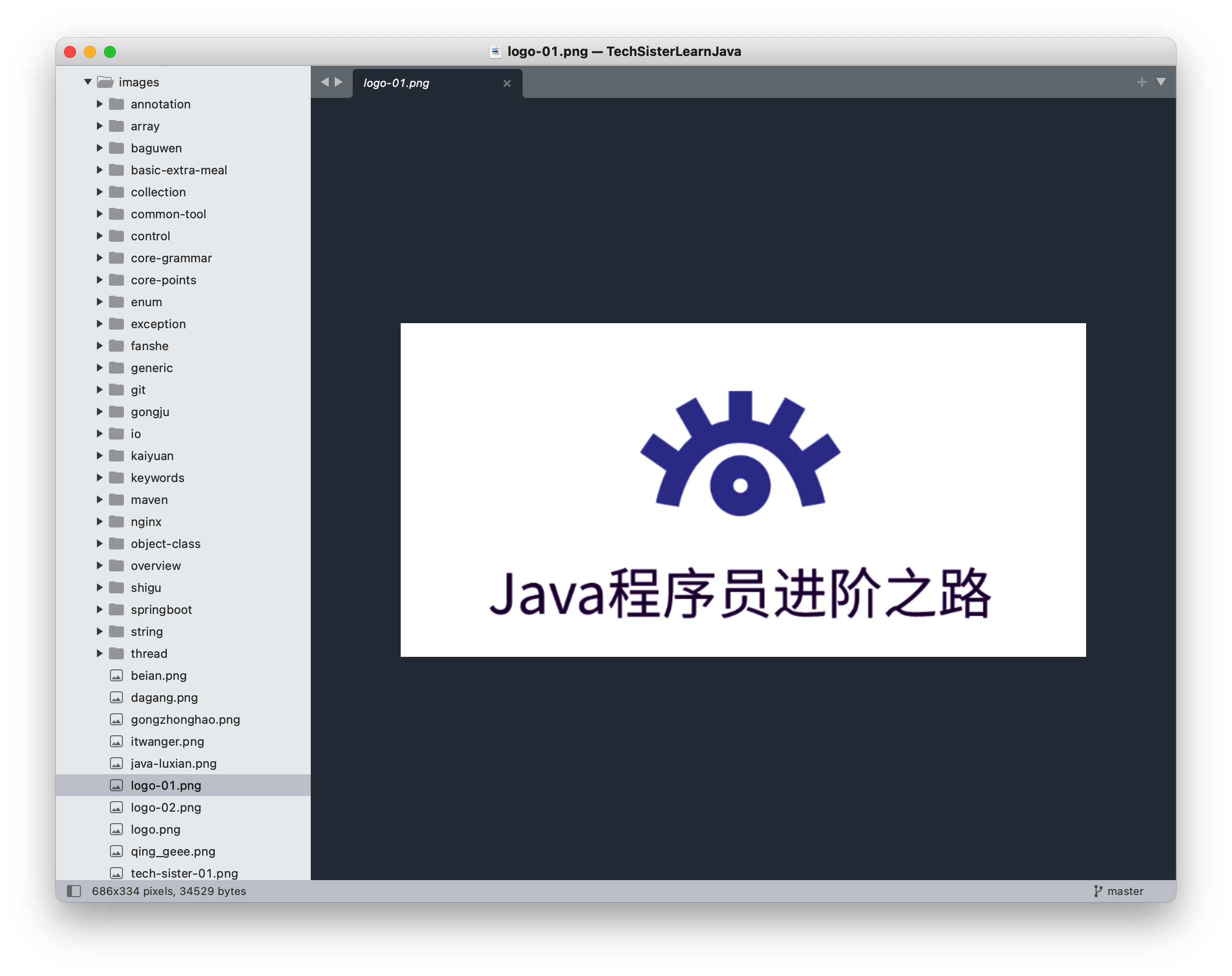Open the tab list dropdown arrow
The height and width of the screenshot is (976, 1232).
pyautogui.click(x=1161, y=82)
